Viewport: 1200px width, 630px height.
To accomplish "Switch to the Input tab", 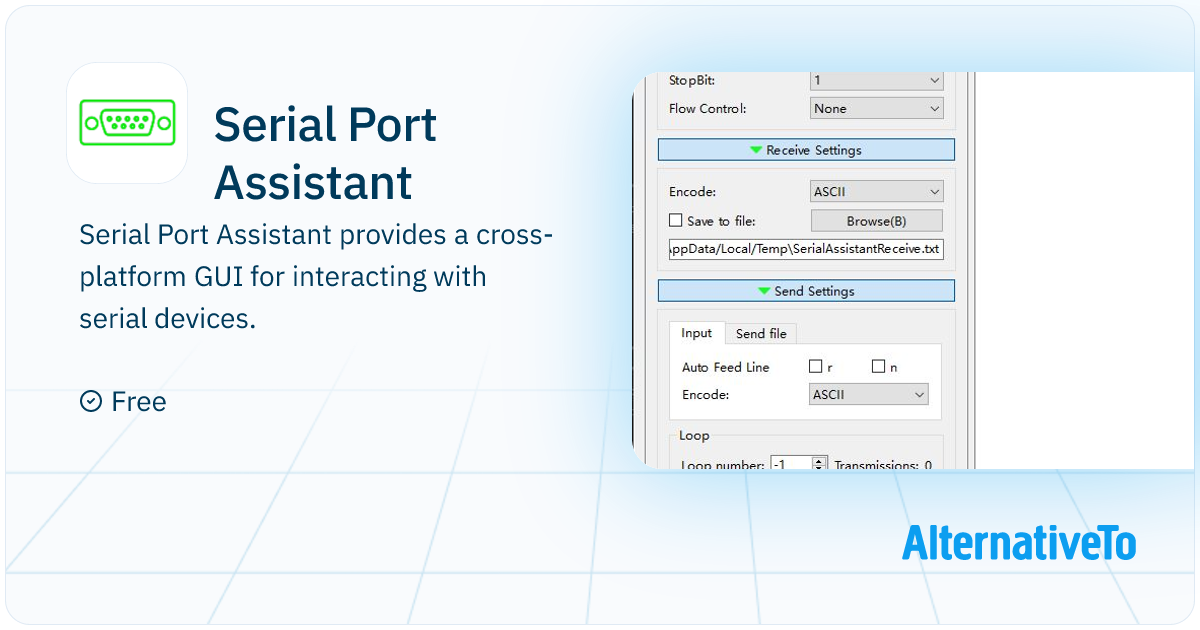I will (697, 334).
